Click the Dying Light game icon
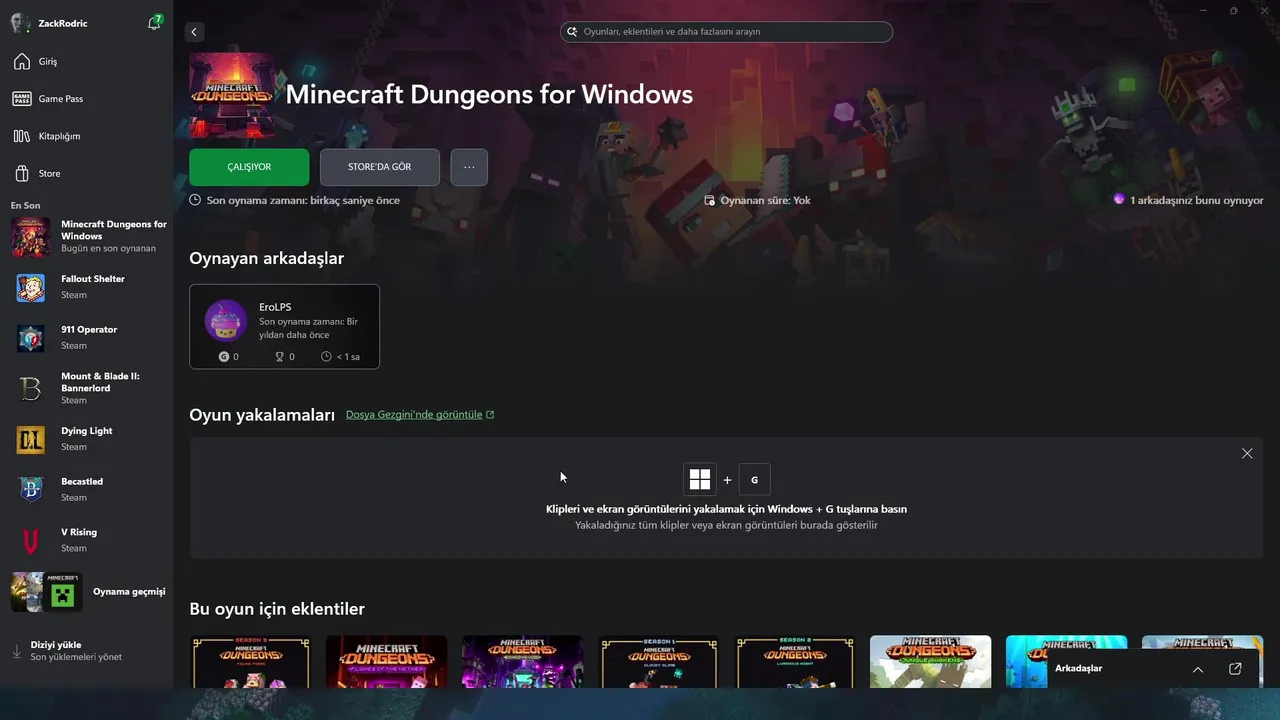Screen dimensions: 1280x720 click(x=31, y=440)
